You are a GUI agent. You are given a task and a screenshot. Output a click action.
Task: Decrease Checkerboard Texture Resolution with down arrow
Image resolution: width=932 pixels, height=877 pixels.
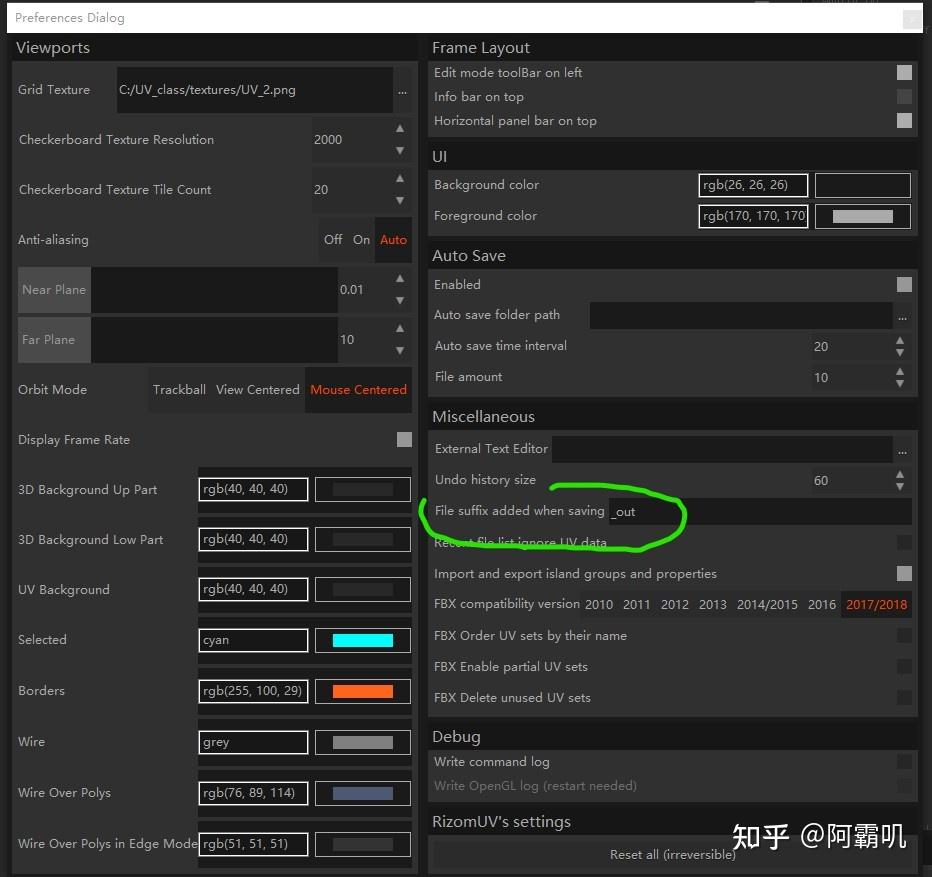(400, 150)
